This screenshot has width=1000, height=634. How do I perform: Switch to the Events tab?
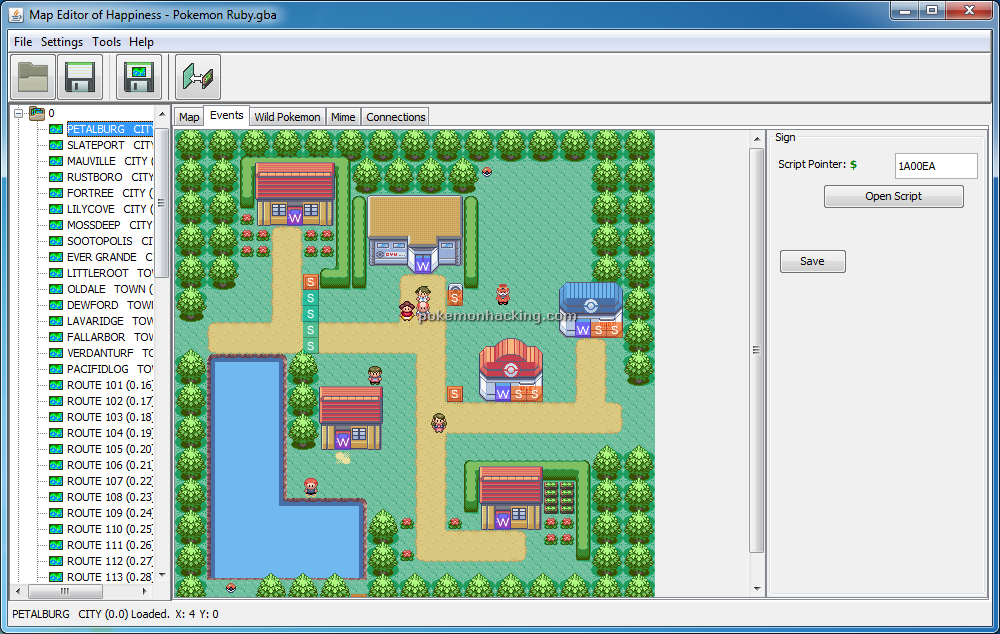226,115
